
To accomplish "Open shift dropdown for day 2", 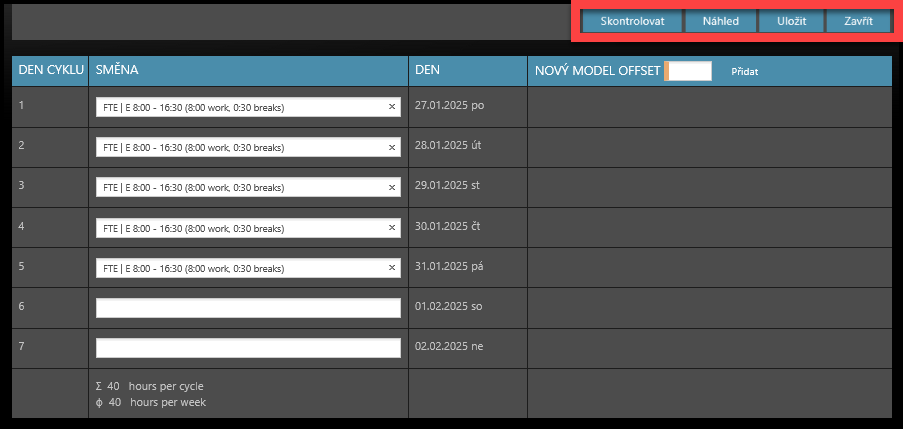I will click(x=240, y=148).
